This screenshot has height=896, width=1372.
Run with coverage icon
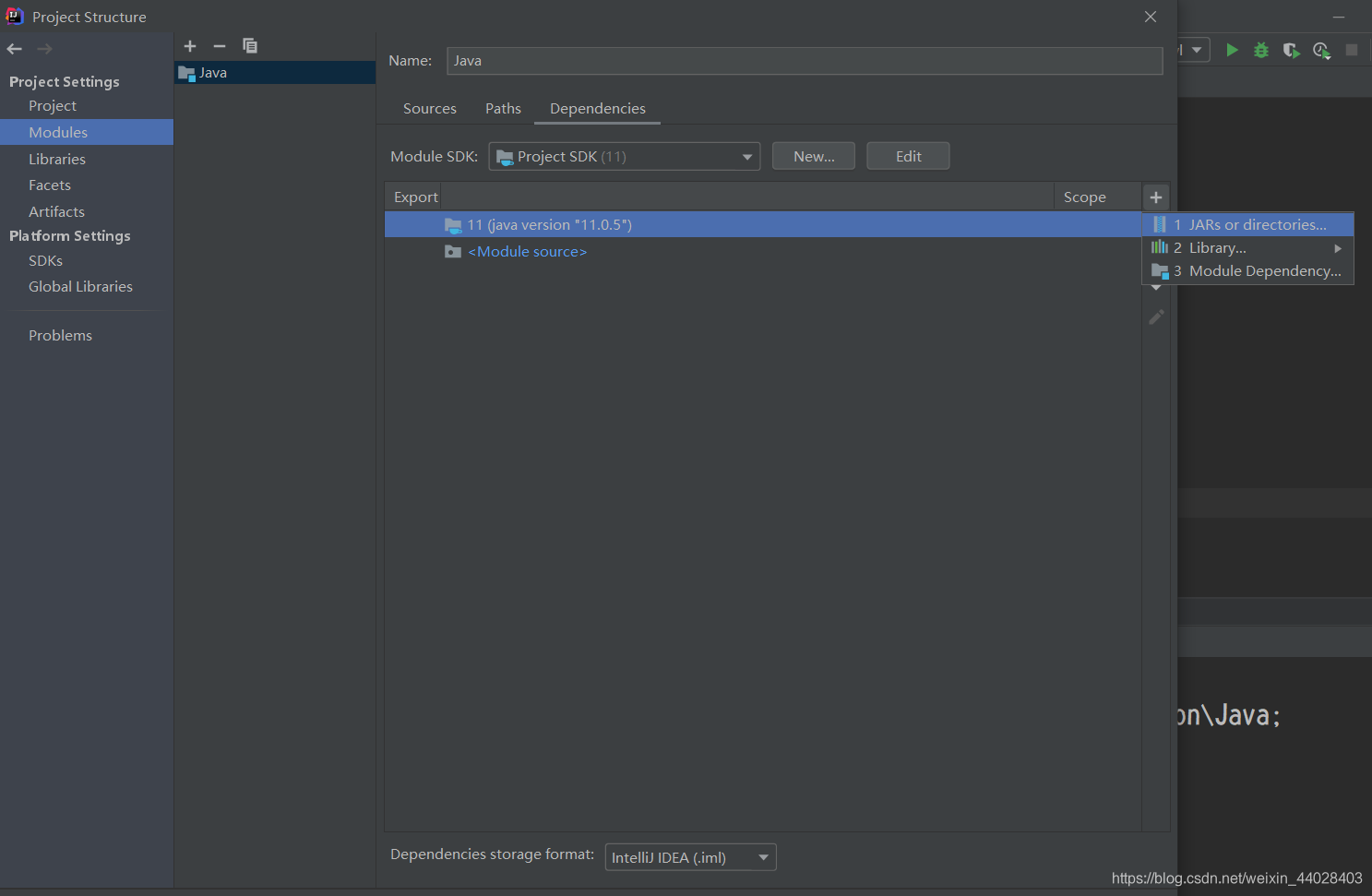(x=1291, y=50)
